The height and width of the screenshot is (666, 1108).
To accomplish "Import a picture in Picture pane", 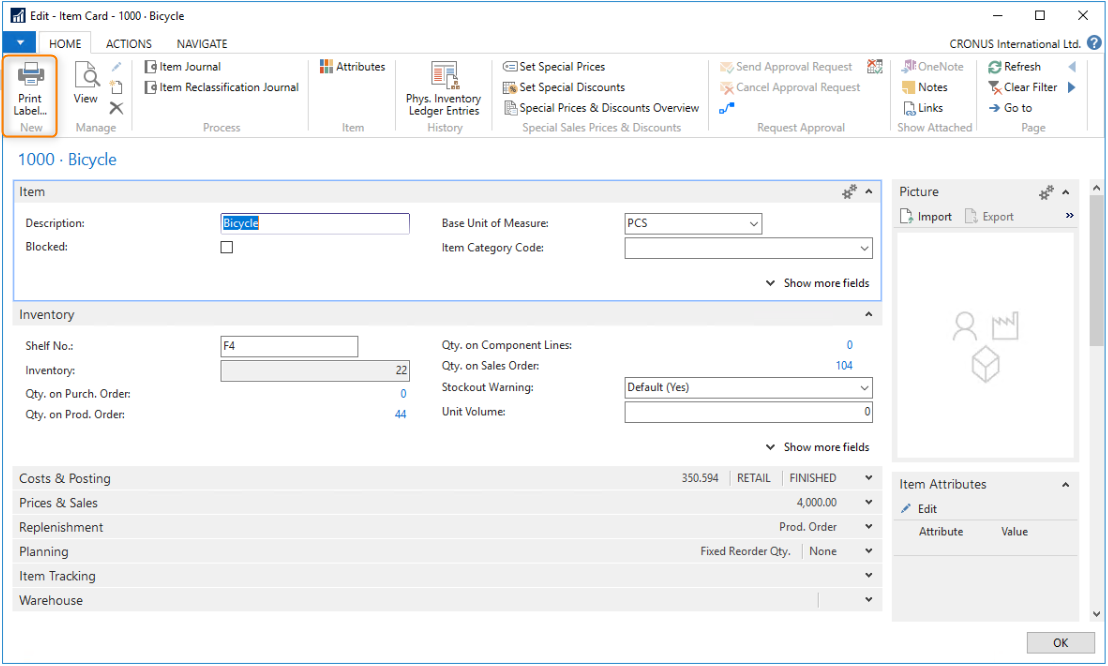I will 926,216.
